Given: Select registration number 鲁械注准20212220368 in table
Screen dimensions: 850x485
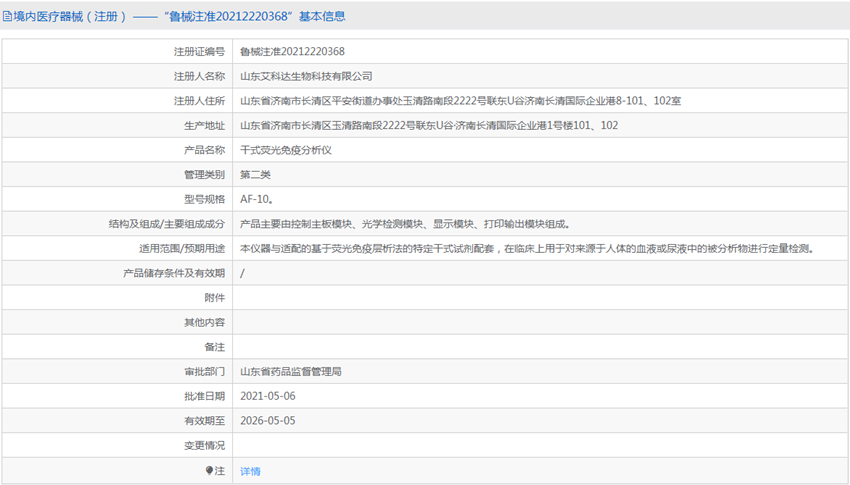Looking at the screenshot, I should point(293,51).
